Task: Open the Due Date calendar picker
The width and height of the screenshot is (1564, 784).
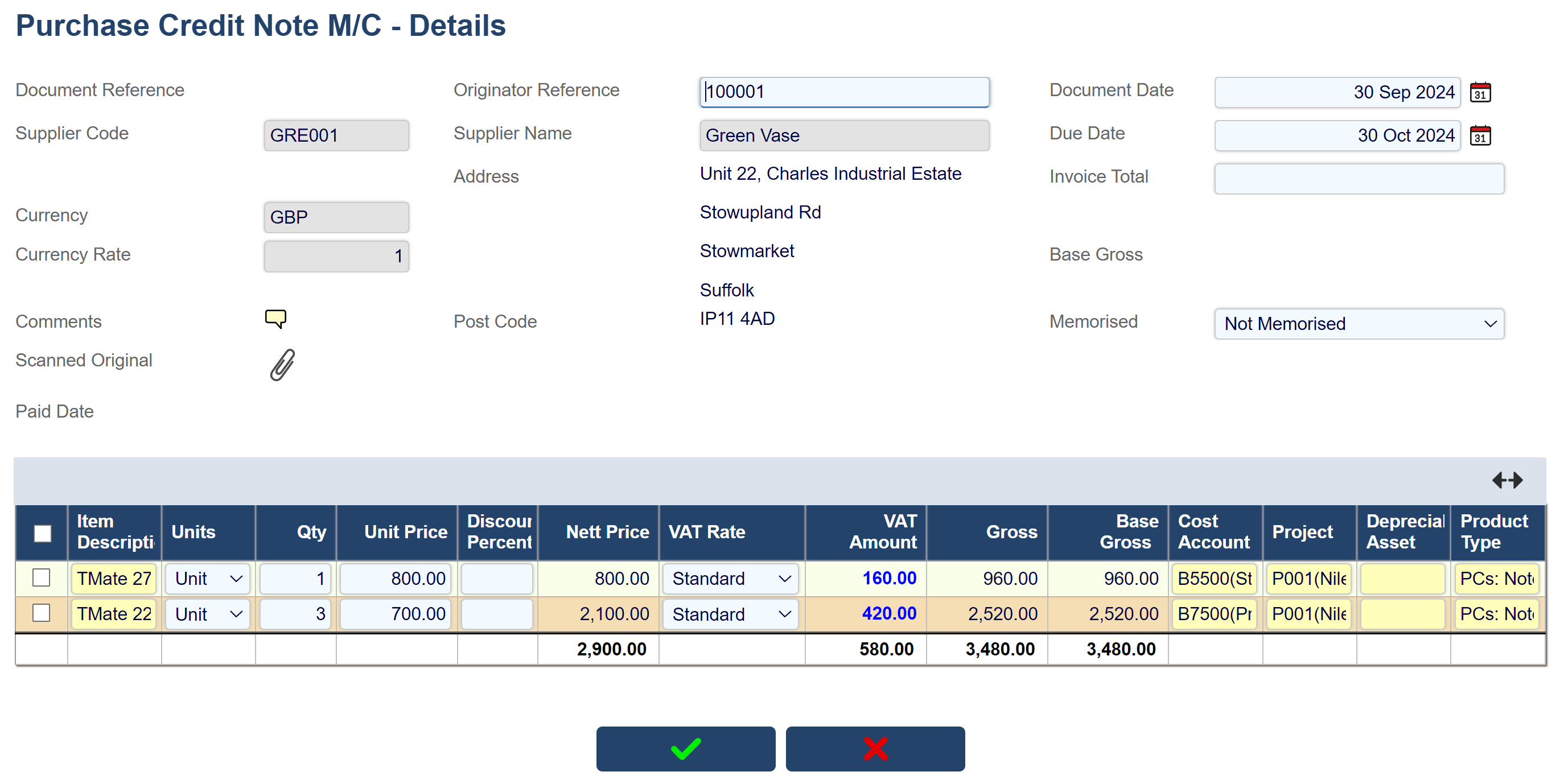Action: [1480, 135]
